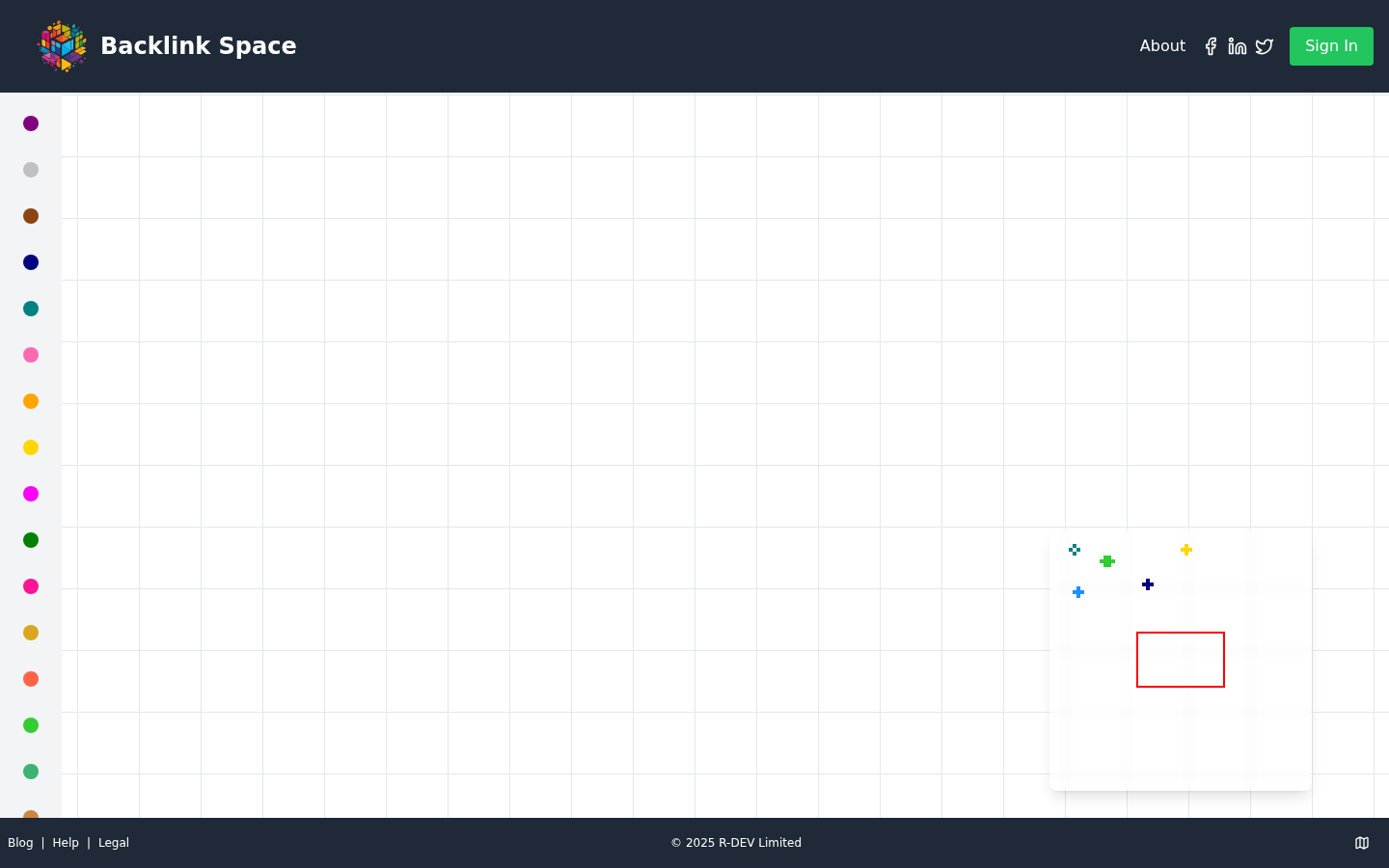Open the Twitter bird icon
Image resolution: width=1389 pixels, height=868 pixels.
point(1264,45)
